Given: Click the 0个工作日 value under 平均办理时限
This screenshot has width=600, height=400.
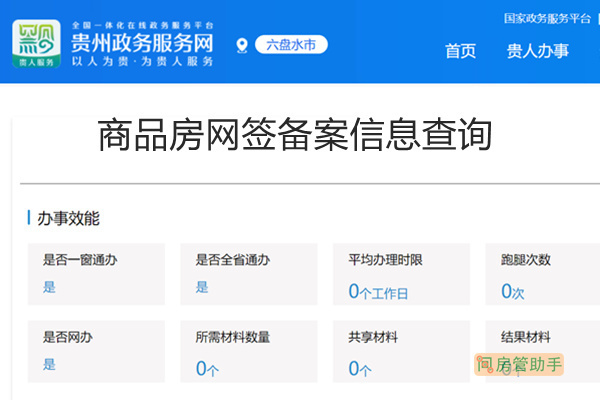Looking at the screenshot, I should coord(378,292).
